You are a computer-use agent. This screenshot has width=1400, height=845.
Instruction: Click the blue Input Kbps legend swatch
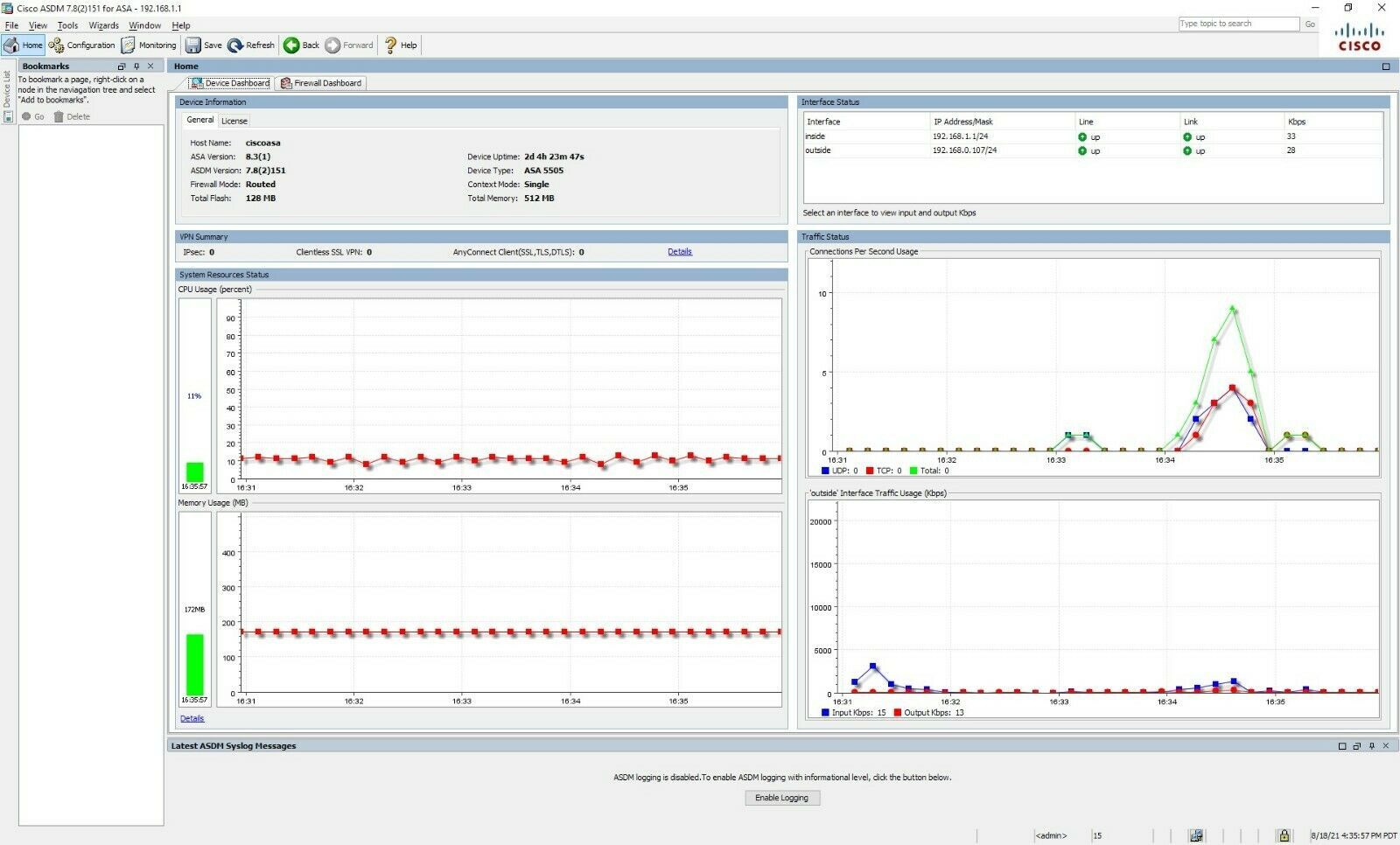tap(825, 713)
